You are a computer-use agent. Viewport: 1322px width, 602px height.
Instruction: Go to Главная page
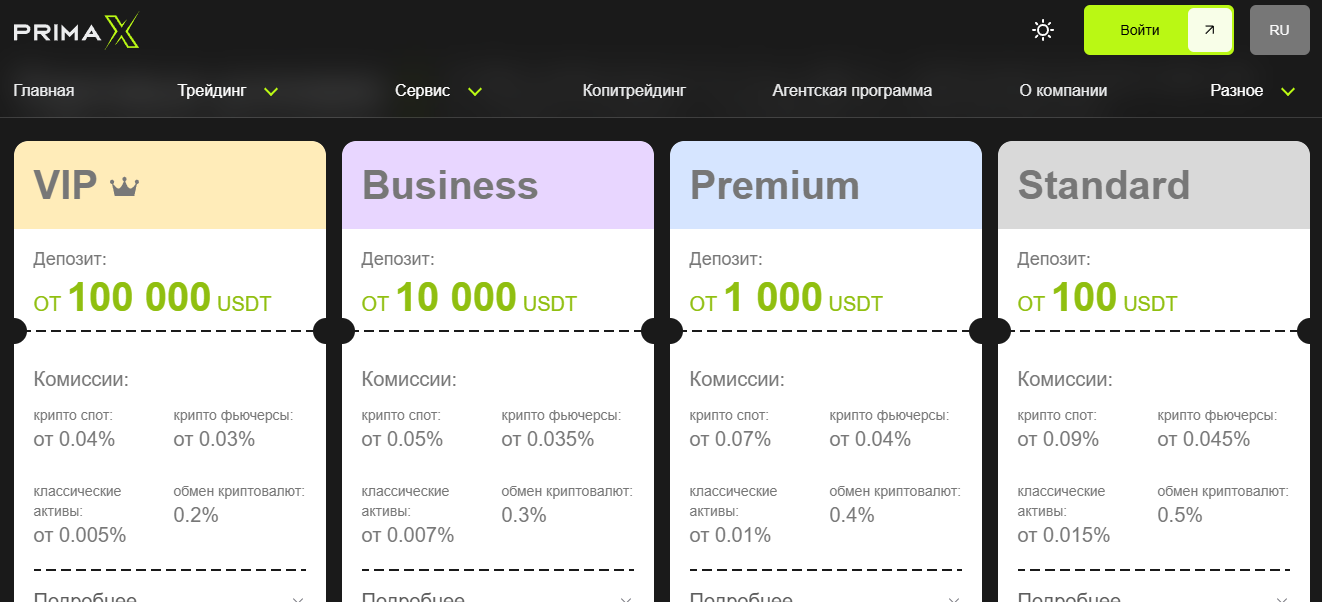(x=44, y=91)
